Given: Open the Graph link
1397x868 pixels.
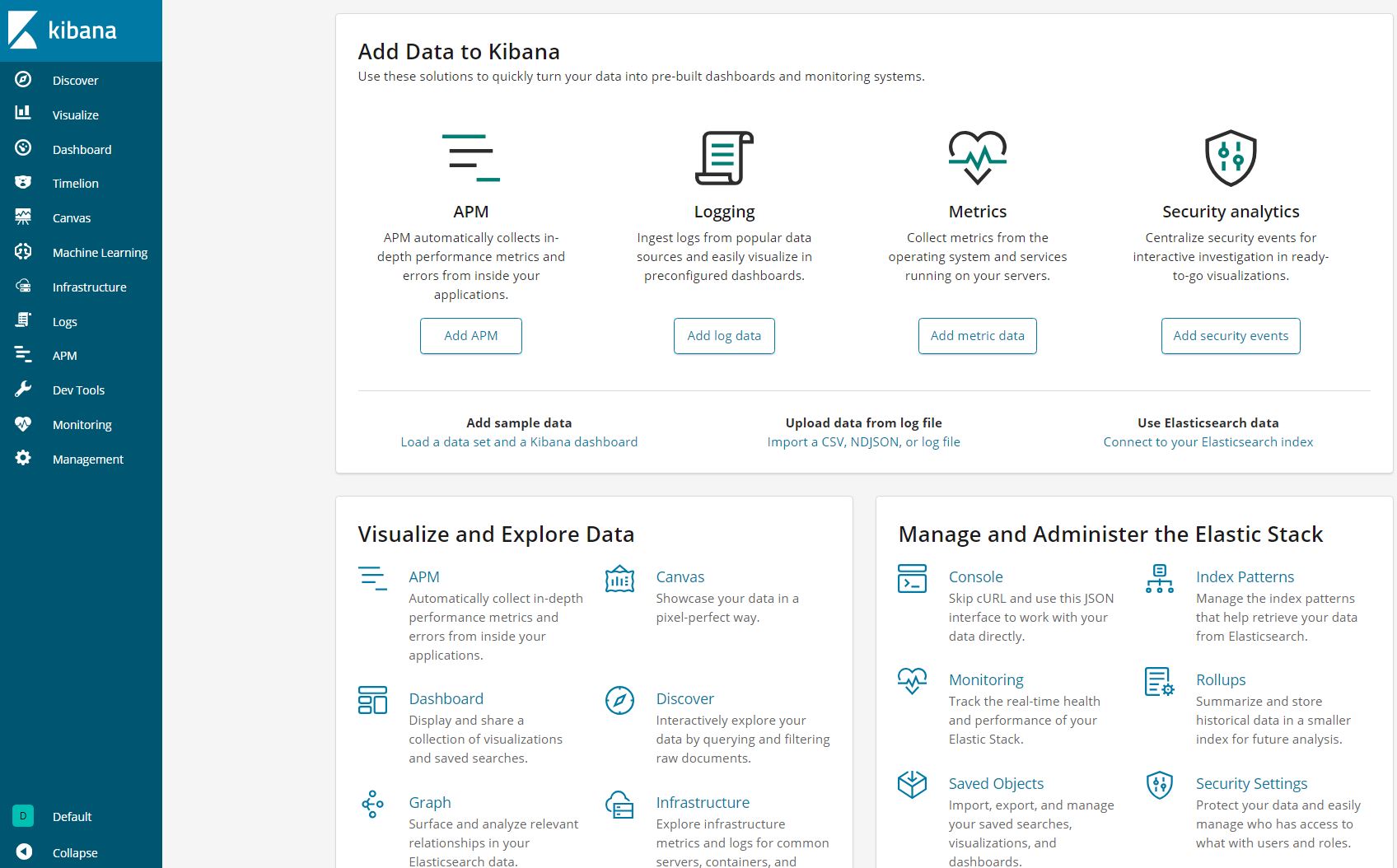Looking at the screenshot, I should coord(430,802).
